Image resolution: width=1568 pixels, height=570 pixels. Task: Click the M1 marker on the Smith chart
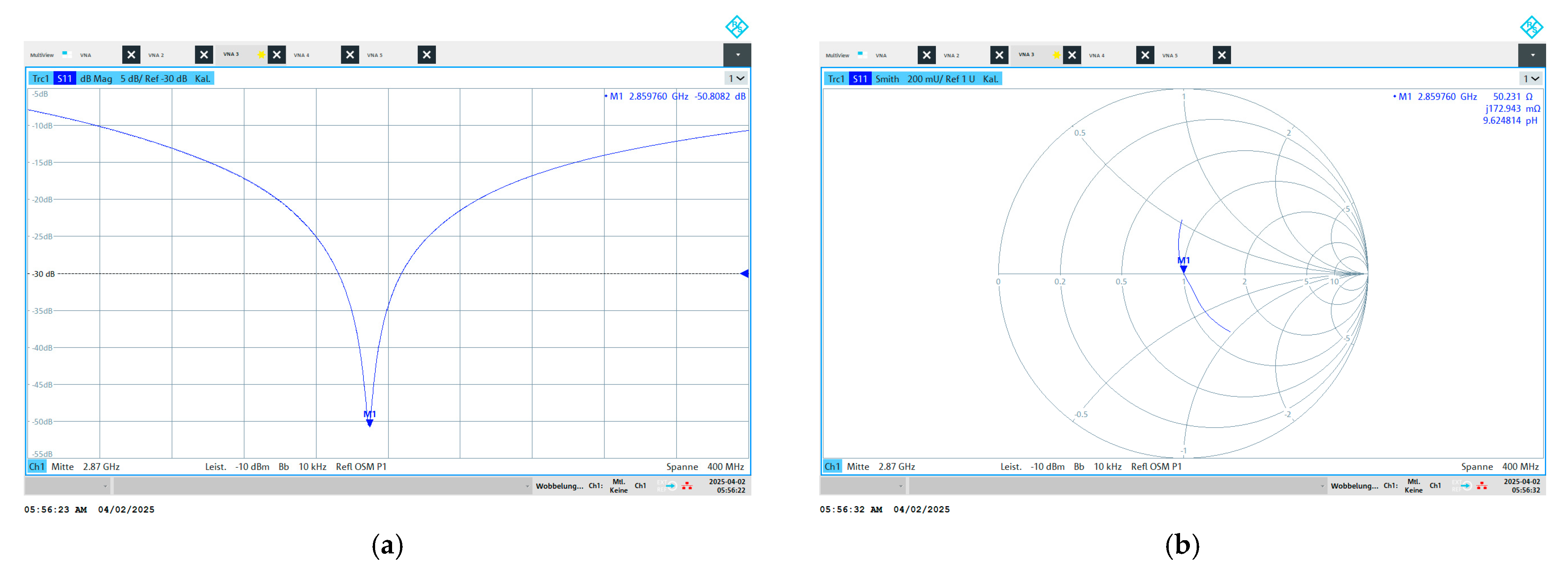pos(1183,268)
